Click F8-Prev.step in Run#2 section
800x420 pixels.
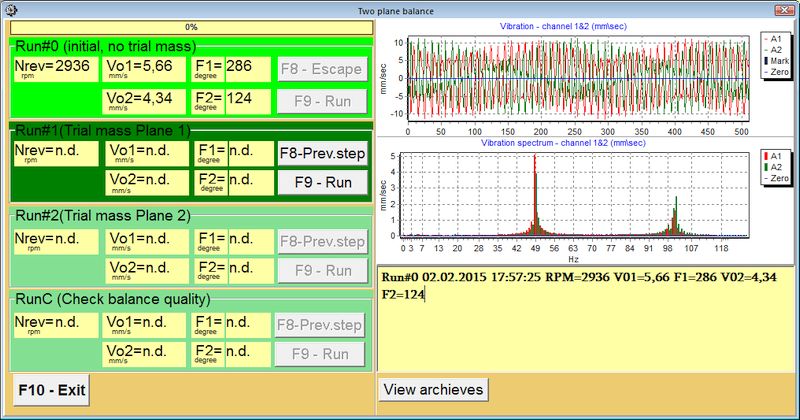[x=322, y=241]
